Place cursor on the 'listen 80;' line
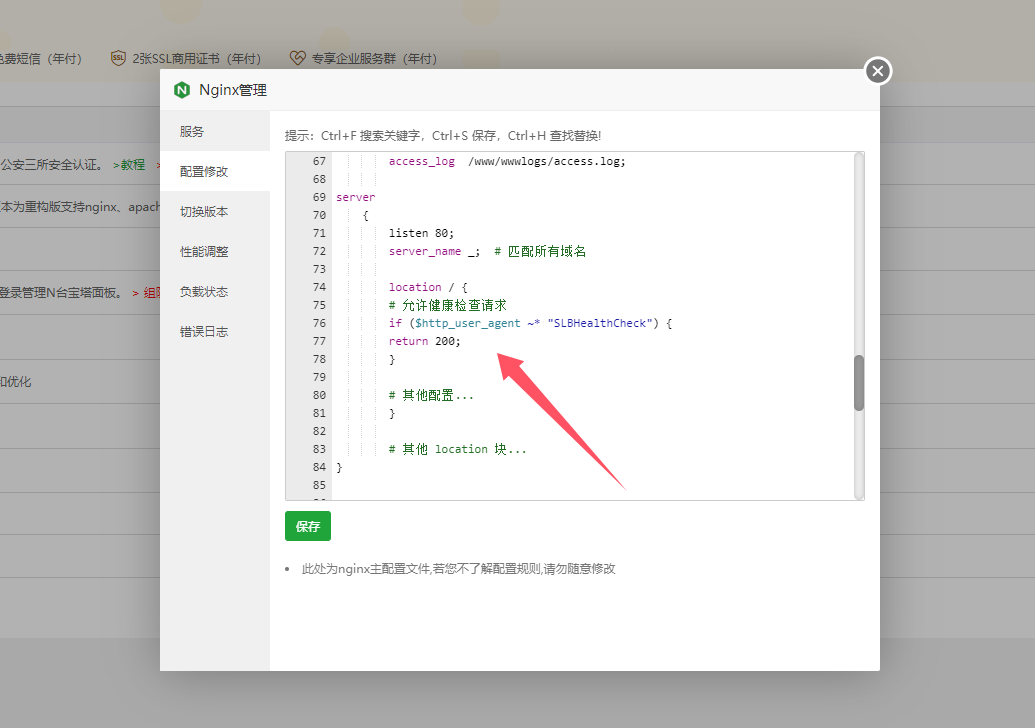This screenshot has width=1035, height=728. pyautogui.click(x=421, y=233)
